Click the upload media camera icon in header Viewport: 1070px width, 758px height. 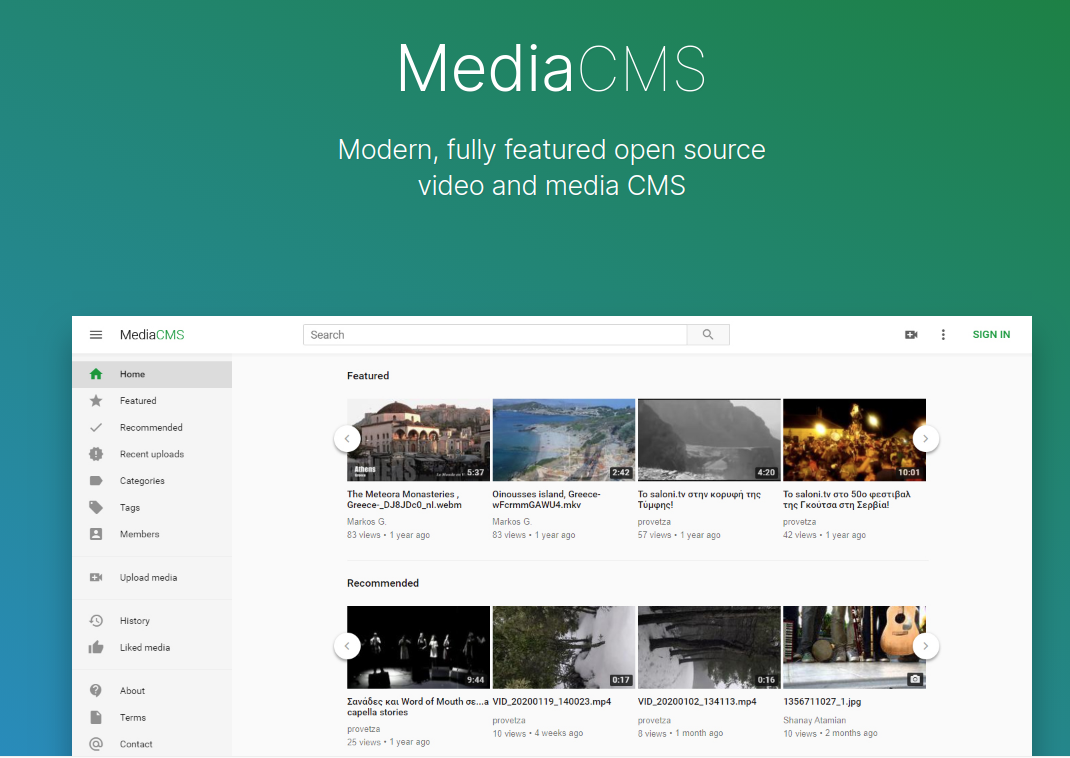pos(911,335)
